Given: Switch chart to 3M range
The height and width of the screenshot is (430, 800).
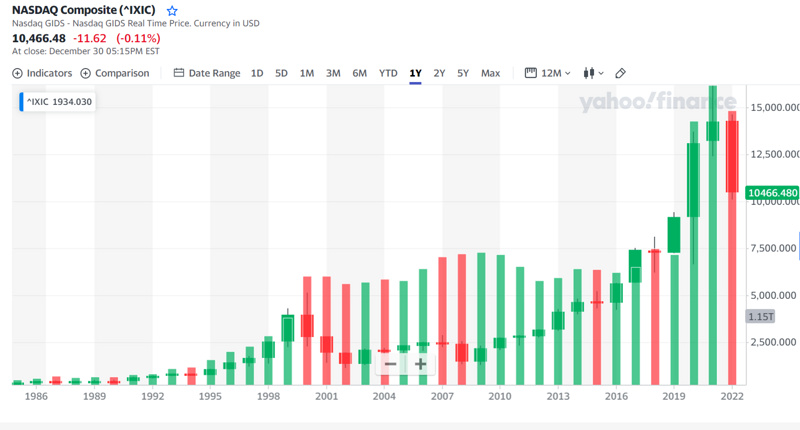Looking at the screenshot, I should (x=333, y=73).
